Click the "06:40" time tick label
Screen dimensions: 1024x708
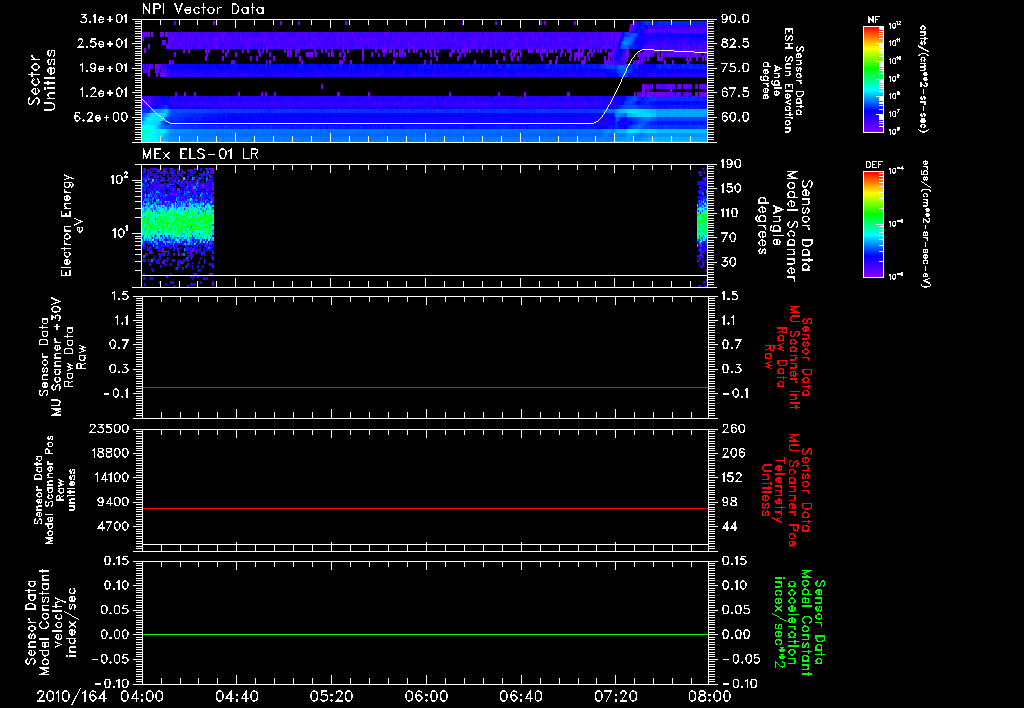520,696
